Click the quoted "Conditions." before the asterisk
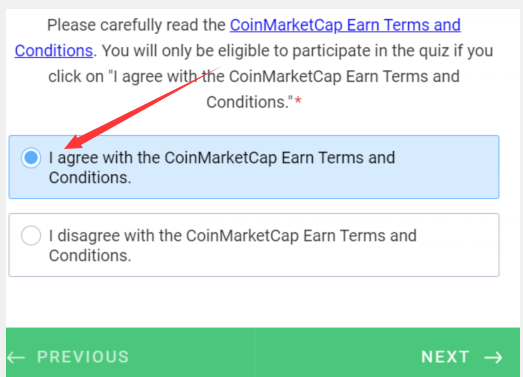 249,102
